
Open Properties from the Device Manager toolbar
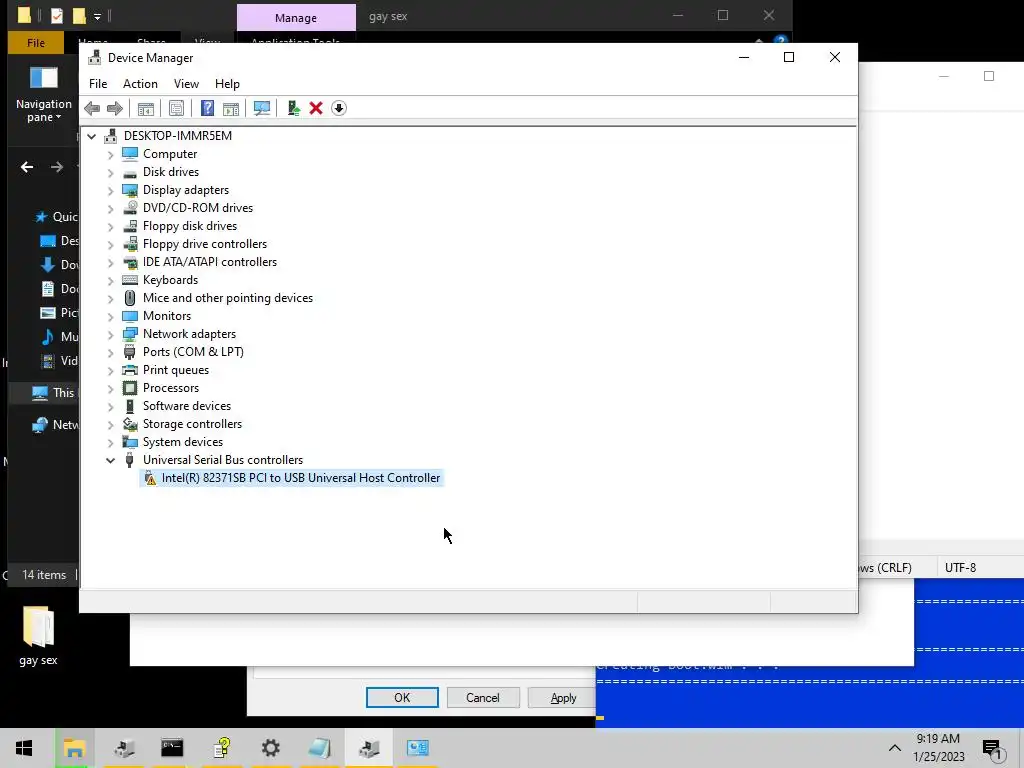176,108
